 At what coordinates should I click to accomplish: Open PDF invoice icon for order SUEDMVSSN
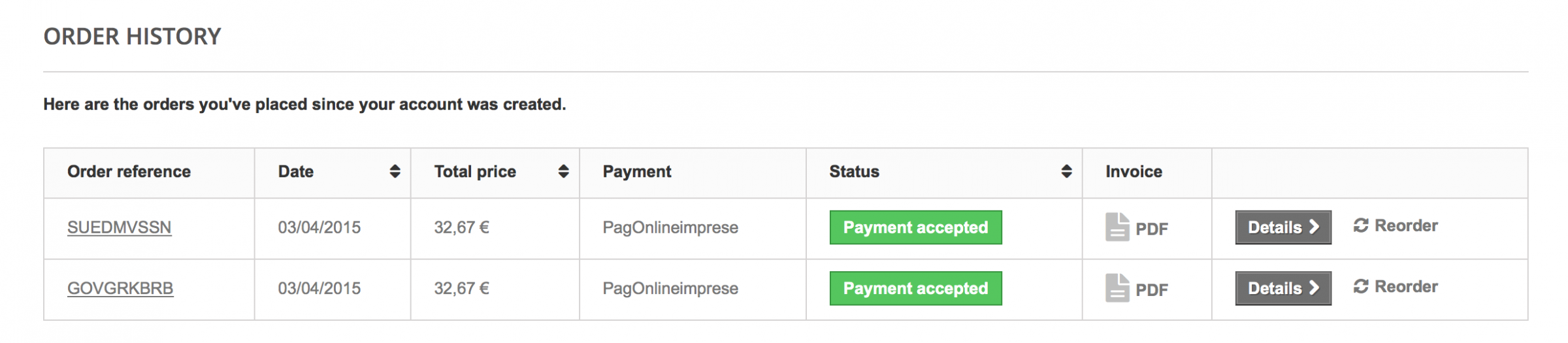pyautogui.click(x=1117, y=227)
